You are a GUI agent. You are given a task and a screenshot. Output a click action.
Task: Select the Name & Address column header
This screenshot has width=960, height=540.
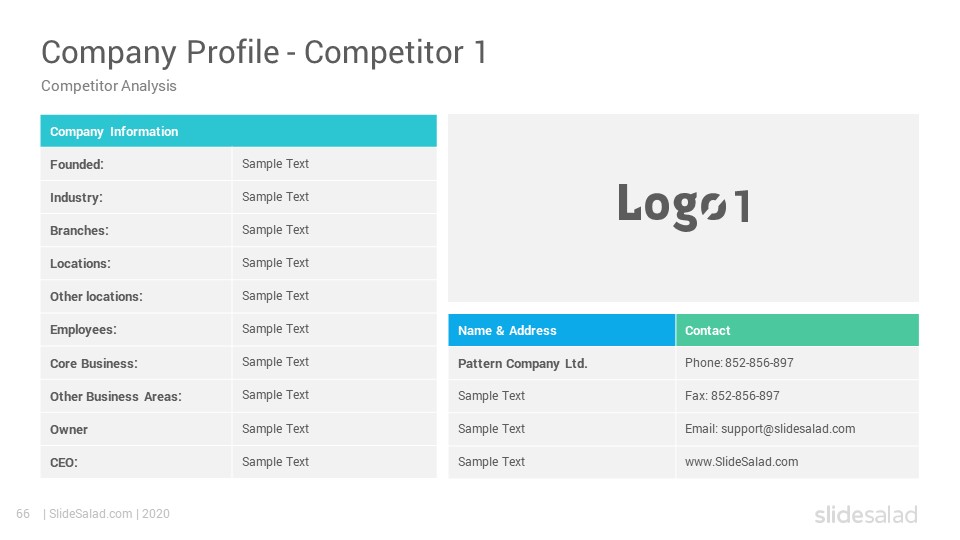[x=561, y=331]
